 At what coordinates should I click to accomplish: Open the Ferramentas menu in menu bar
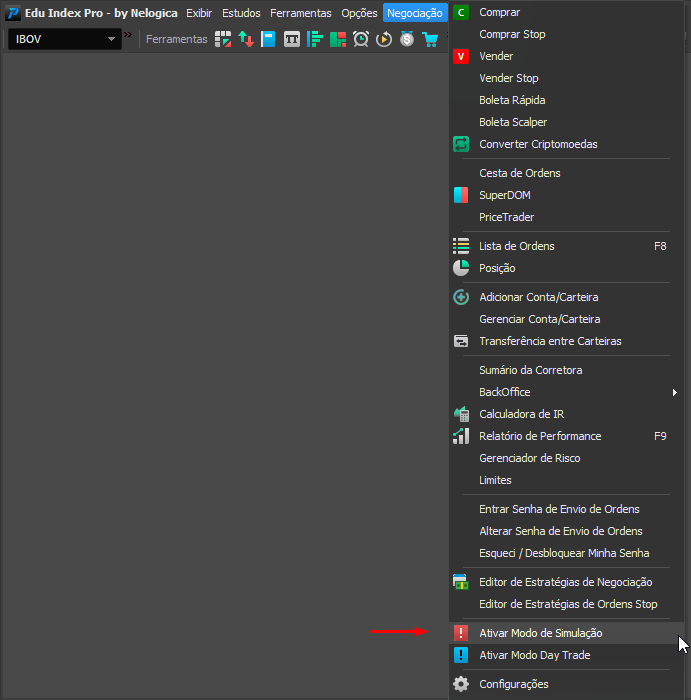[x=301, y=13]
